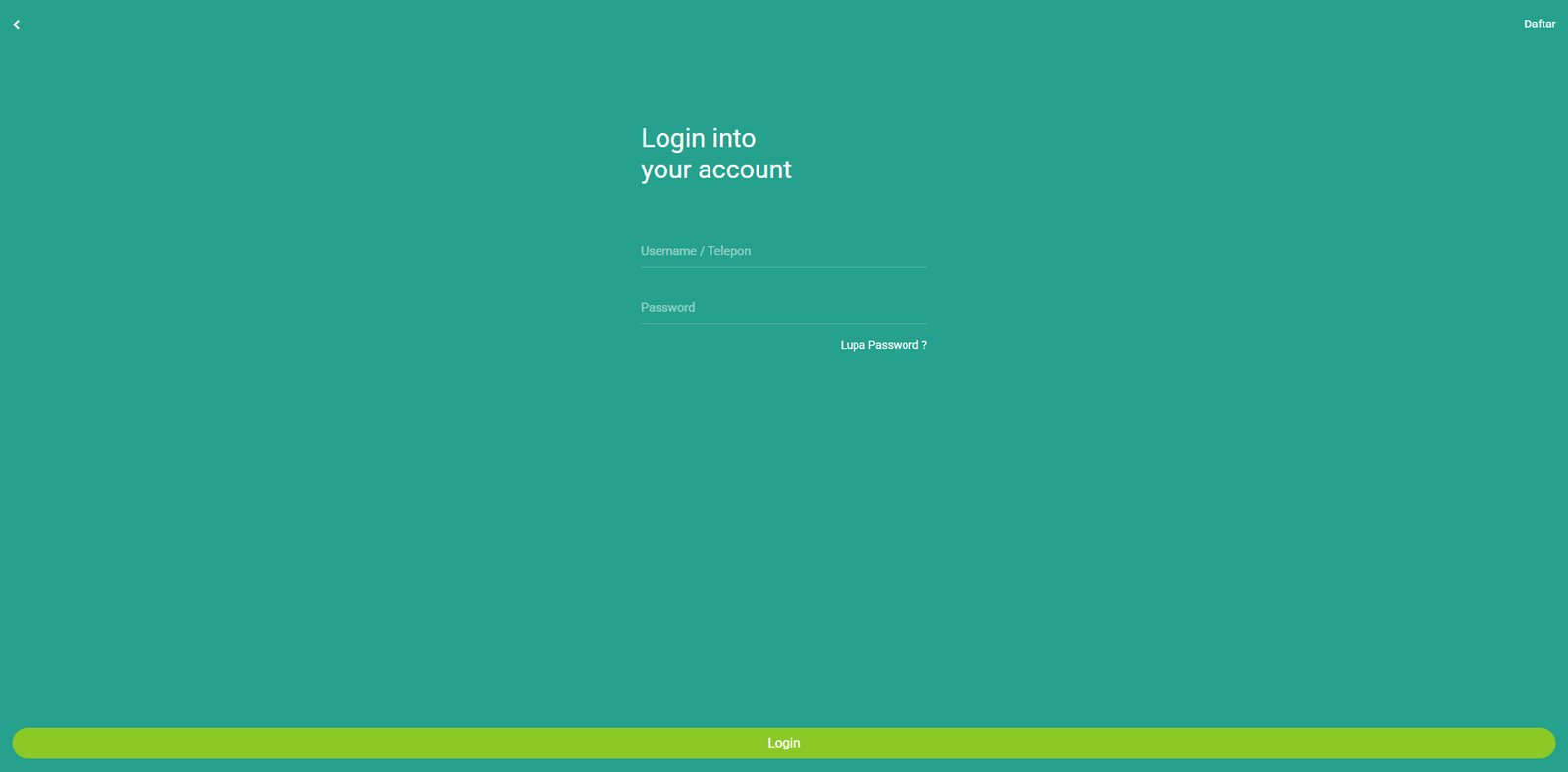Screen dimensions: 1568x772
Task: Go back using the left chevron
Action: [16, 24]
